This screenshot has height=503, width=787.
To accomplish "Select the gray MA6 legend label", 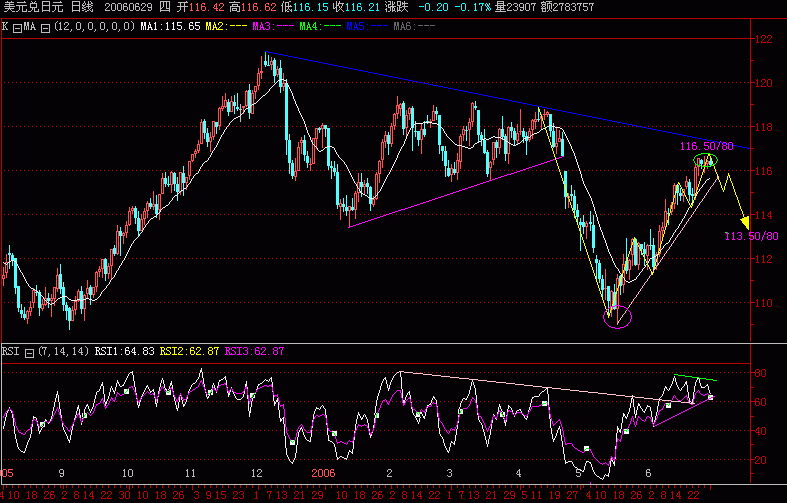I will coord(414,27).
